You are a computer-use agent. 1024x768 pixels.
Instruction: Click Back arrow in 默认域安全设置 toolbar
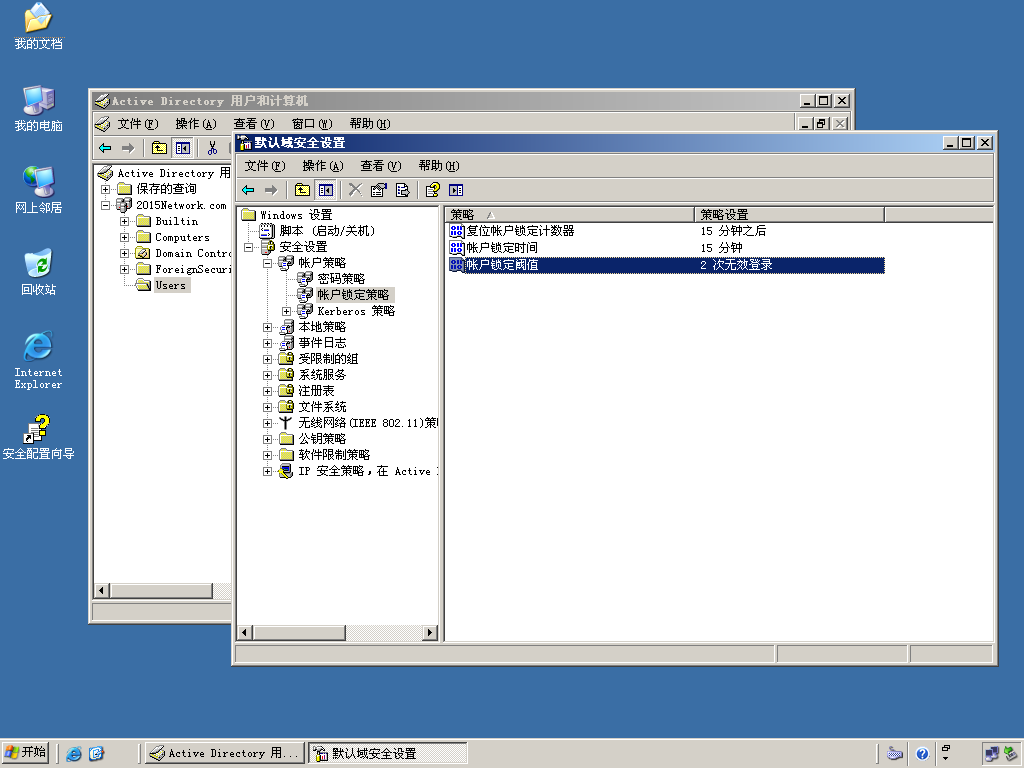(x=248, y=190)
